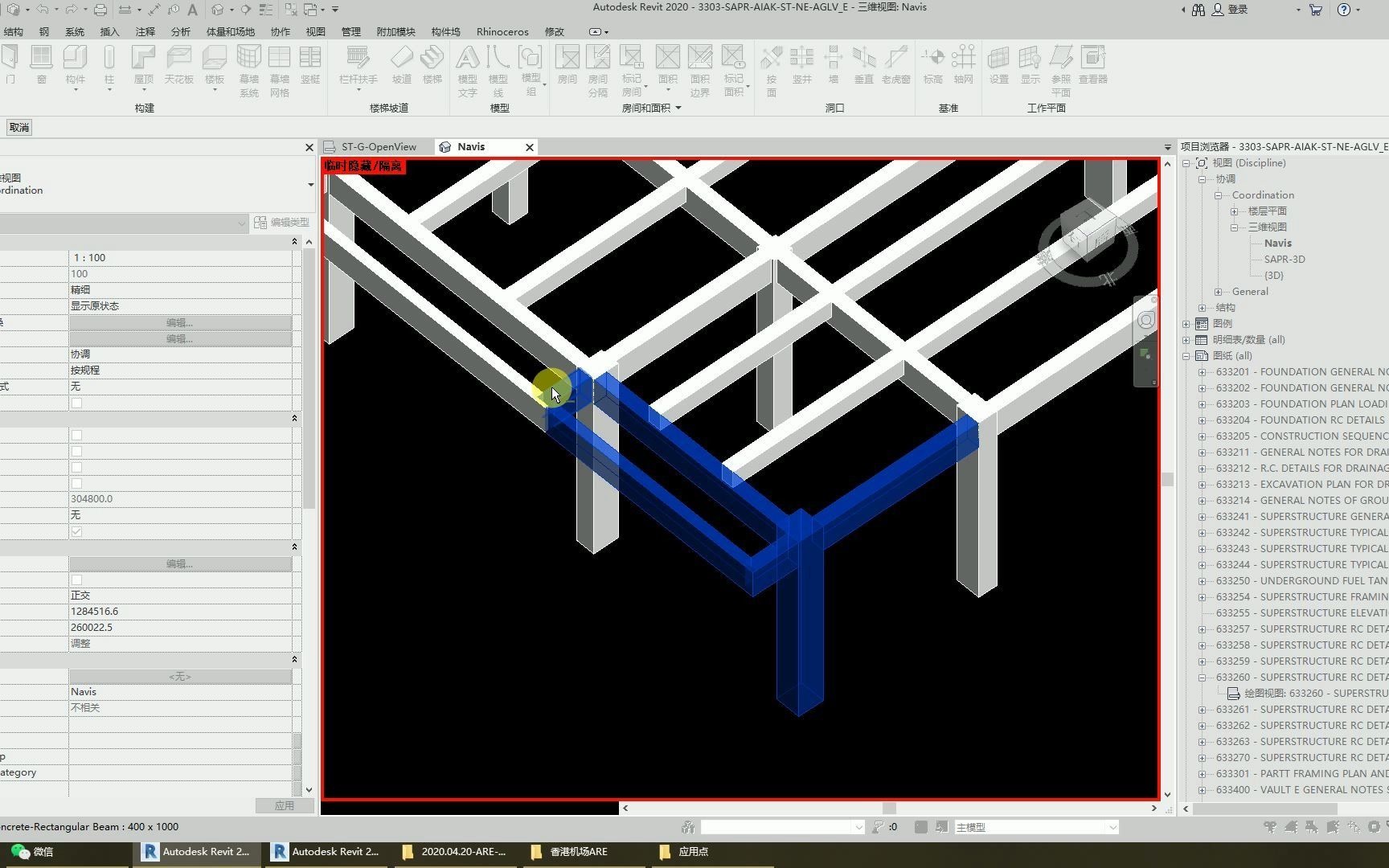This screenshot has height=868, width=1389.
Task: Switch to the ST-G-OpenView tab
Action: point(379,146)
